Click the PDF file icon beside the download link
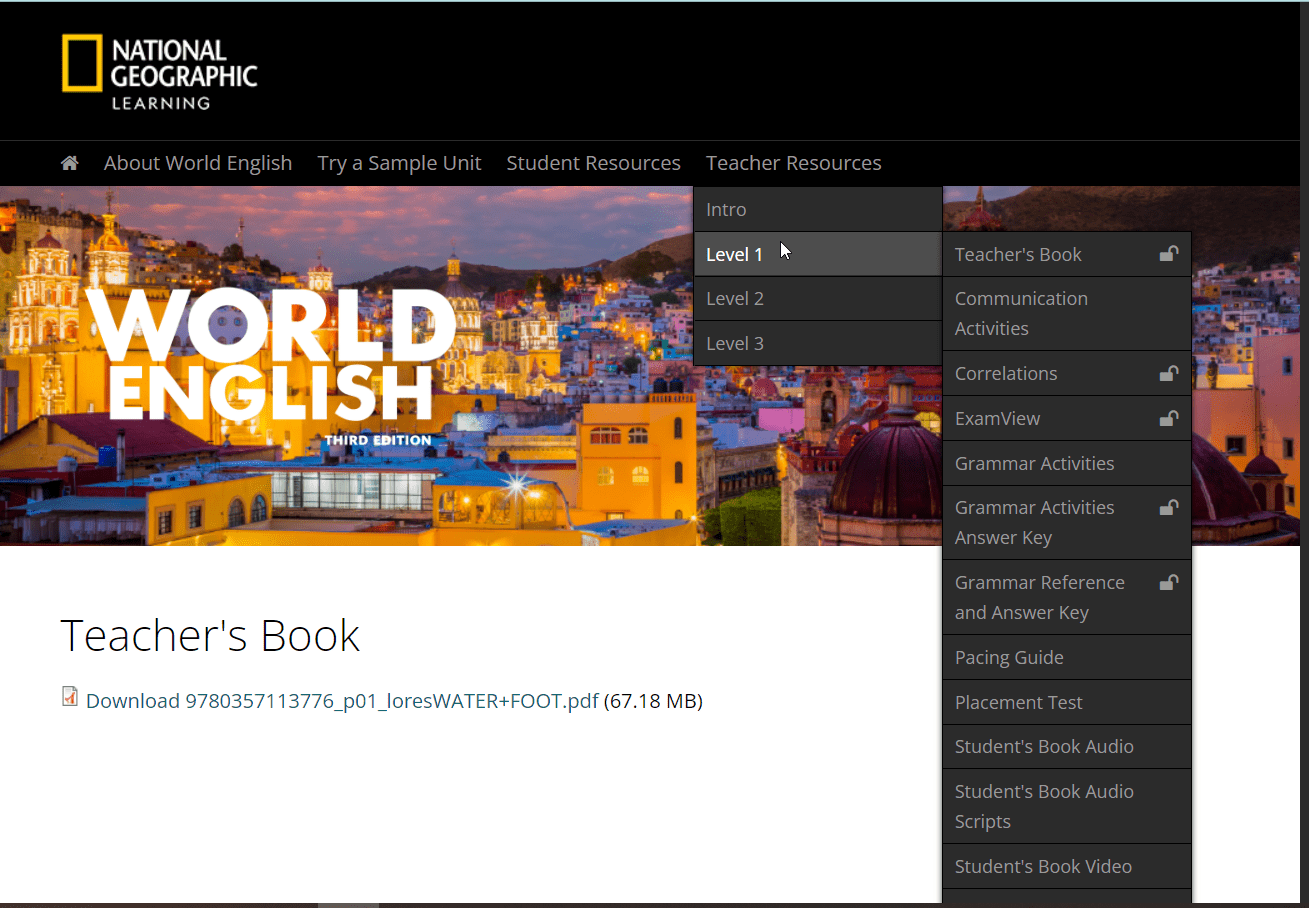This screenshot has width=1309, height=908. coord(70,695)
